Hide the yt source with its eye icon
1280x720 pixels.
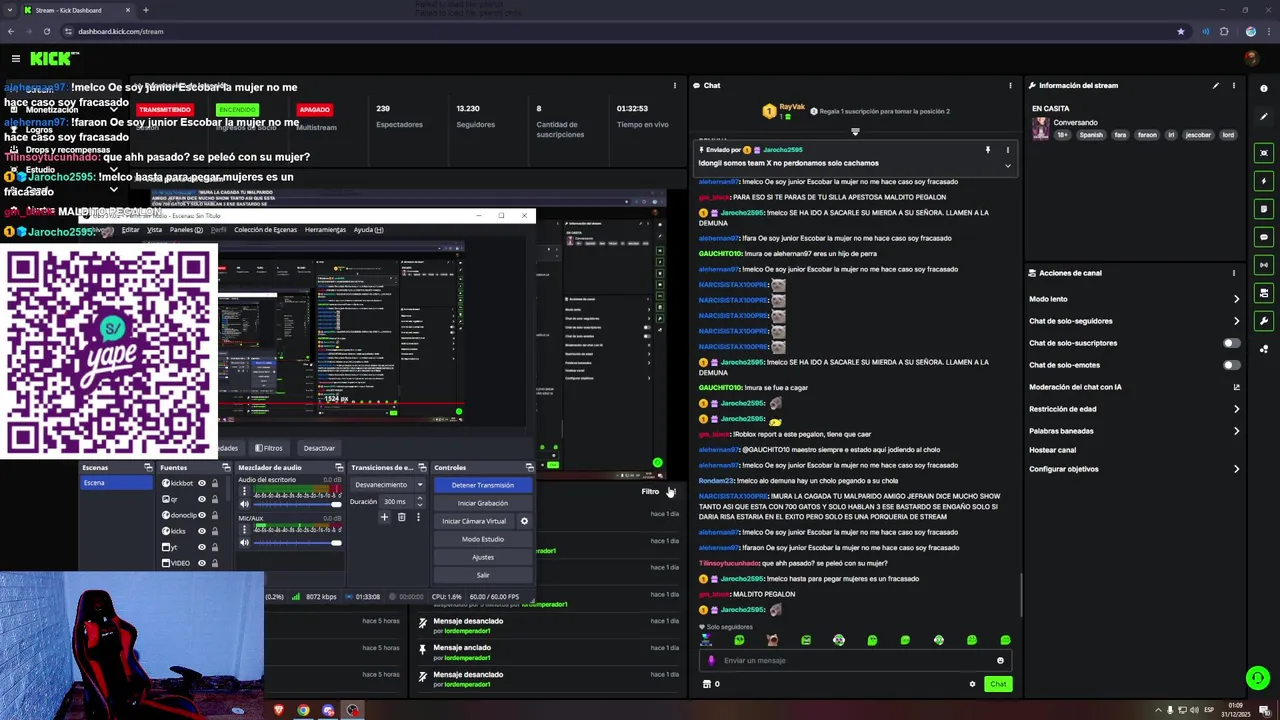coord(202,547)
